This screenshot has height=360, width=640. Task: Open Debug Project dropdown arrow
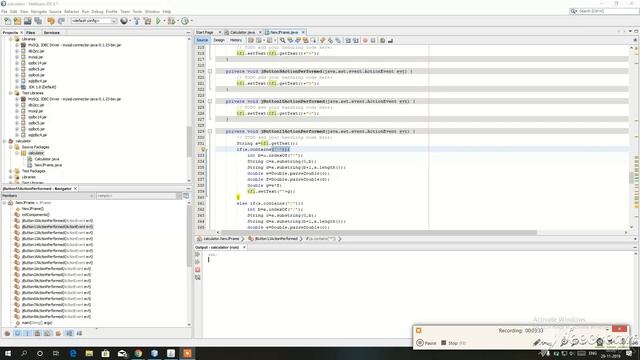click(178, 21)
